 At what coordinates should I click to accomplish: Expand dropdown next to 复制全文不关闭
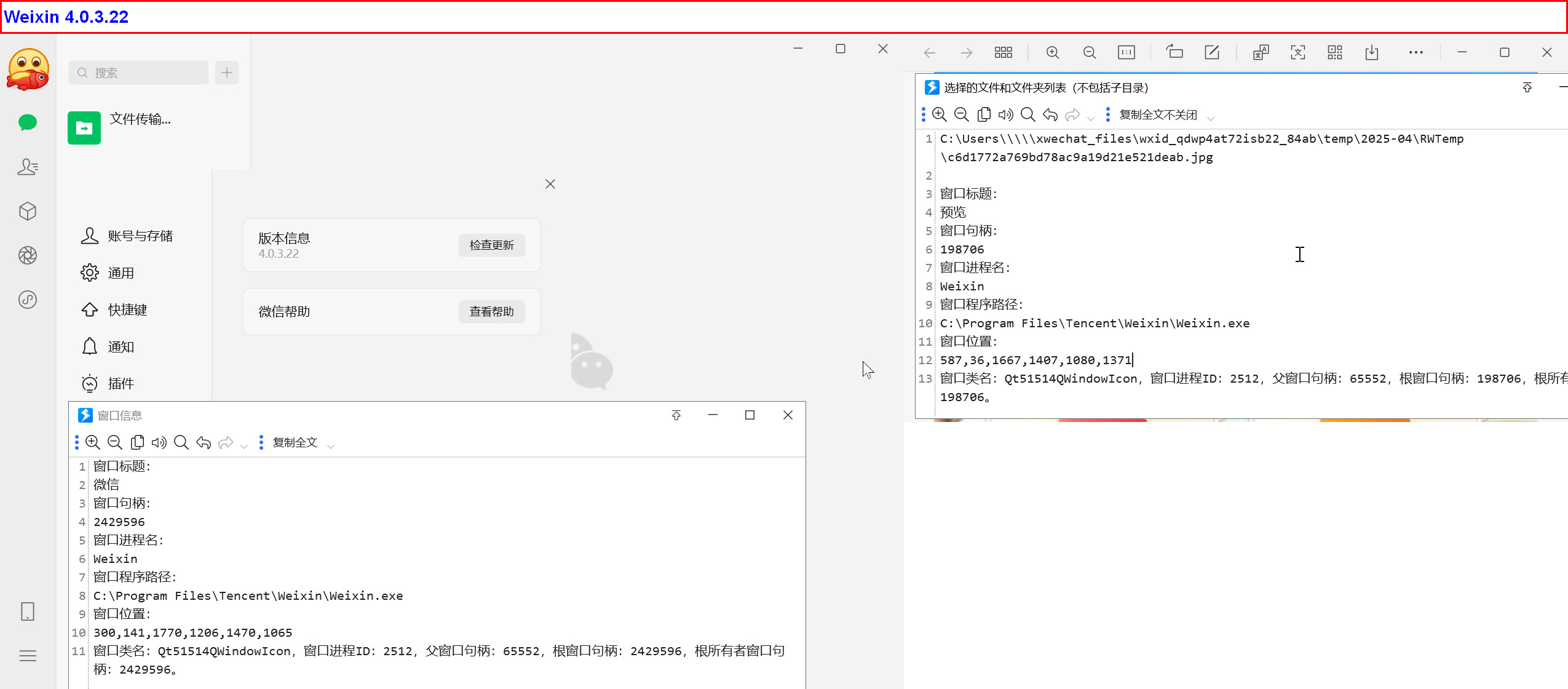pos(1211,117)
